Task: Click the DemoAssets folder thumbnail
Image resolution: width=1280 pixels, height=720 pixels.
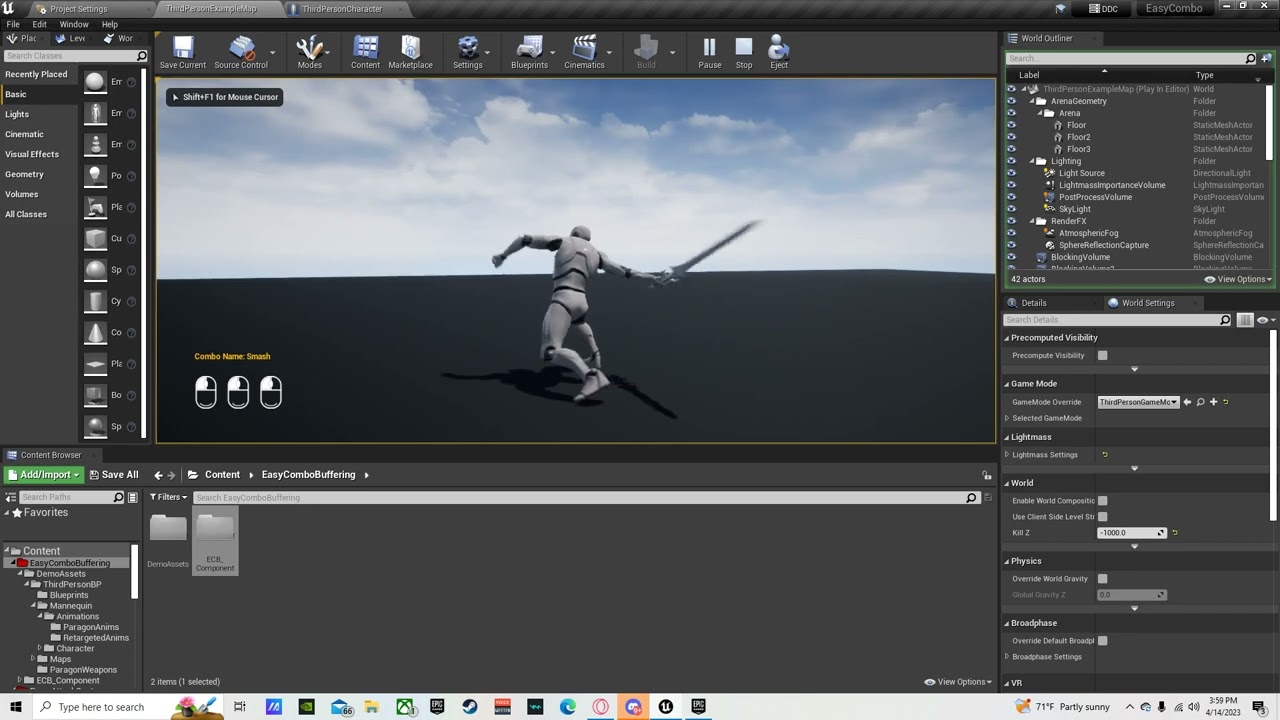Action: 168,527
